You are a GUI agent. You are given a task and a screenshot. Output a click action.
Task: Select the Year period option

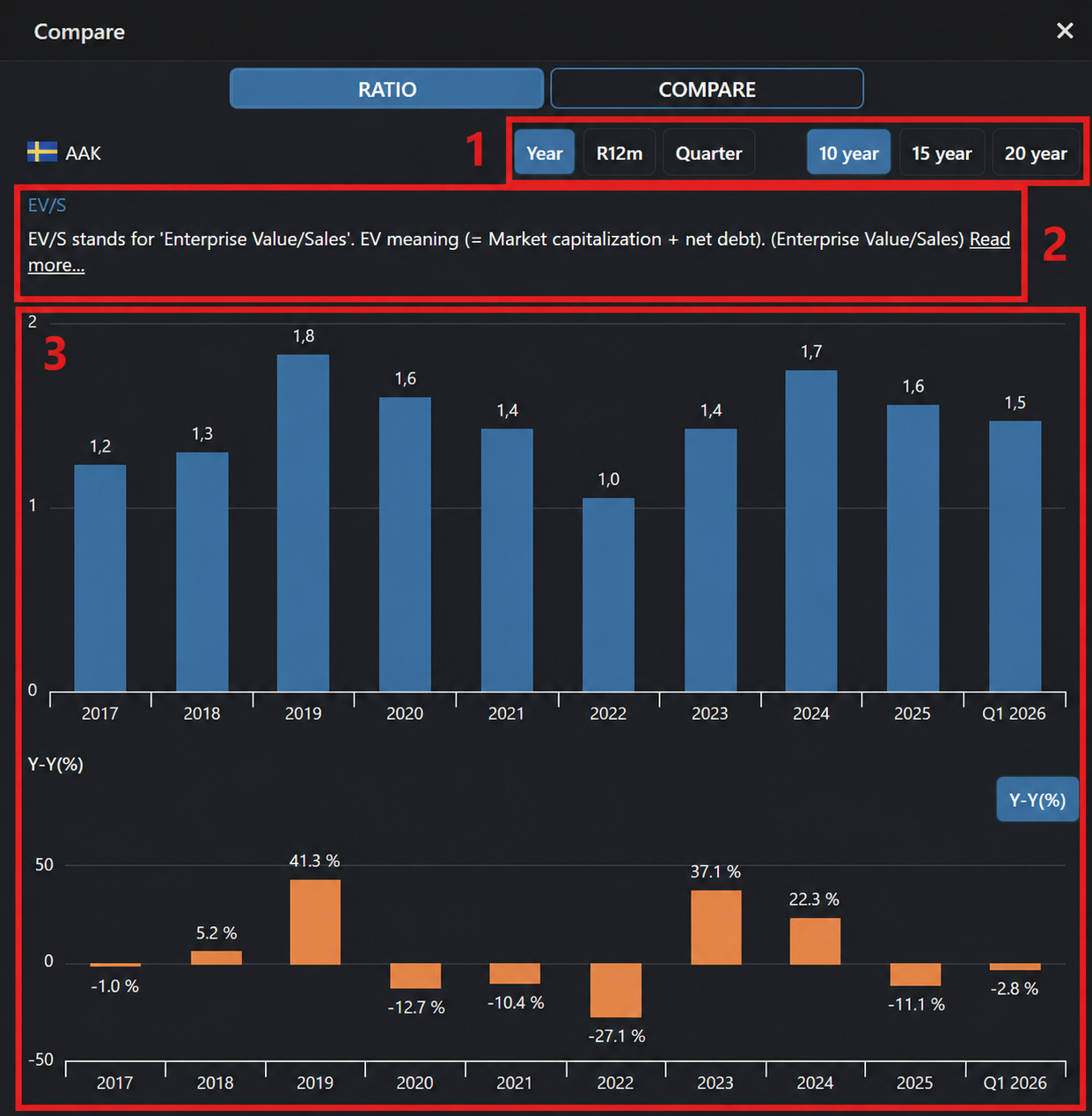click(544, 153)
